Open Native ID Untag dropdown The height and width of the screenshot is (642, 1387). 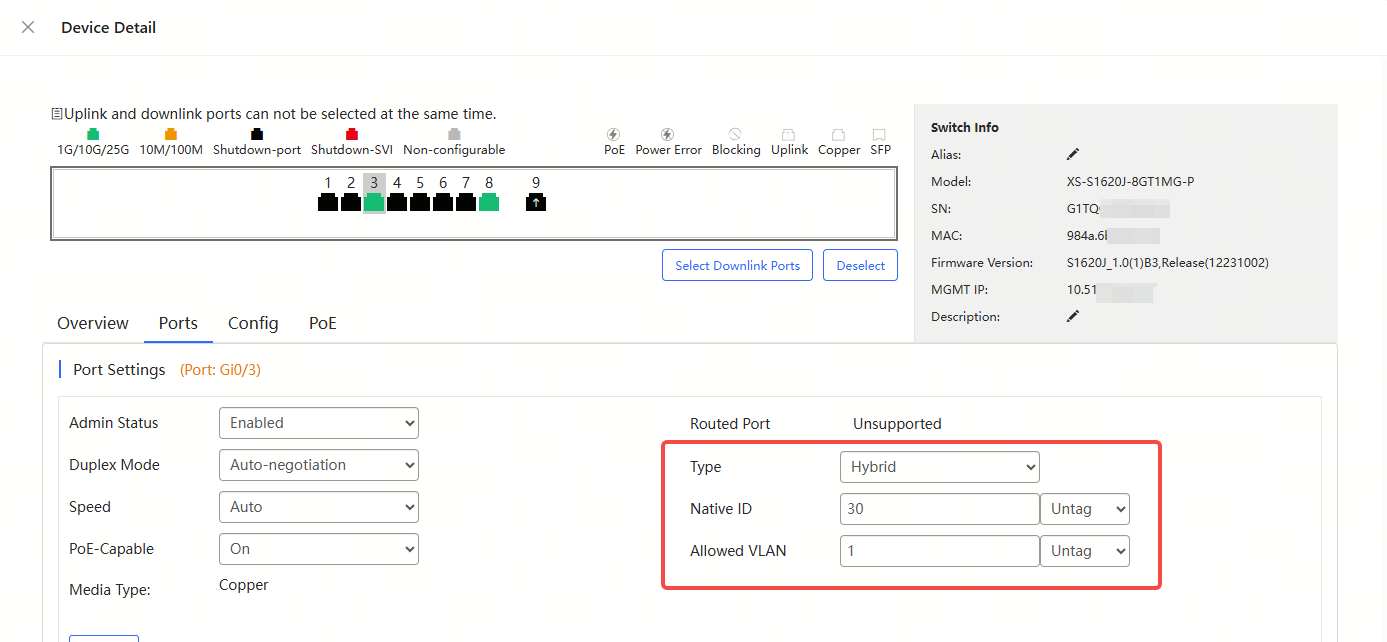[x=1084, y=509]
